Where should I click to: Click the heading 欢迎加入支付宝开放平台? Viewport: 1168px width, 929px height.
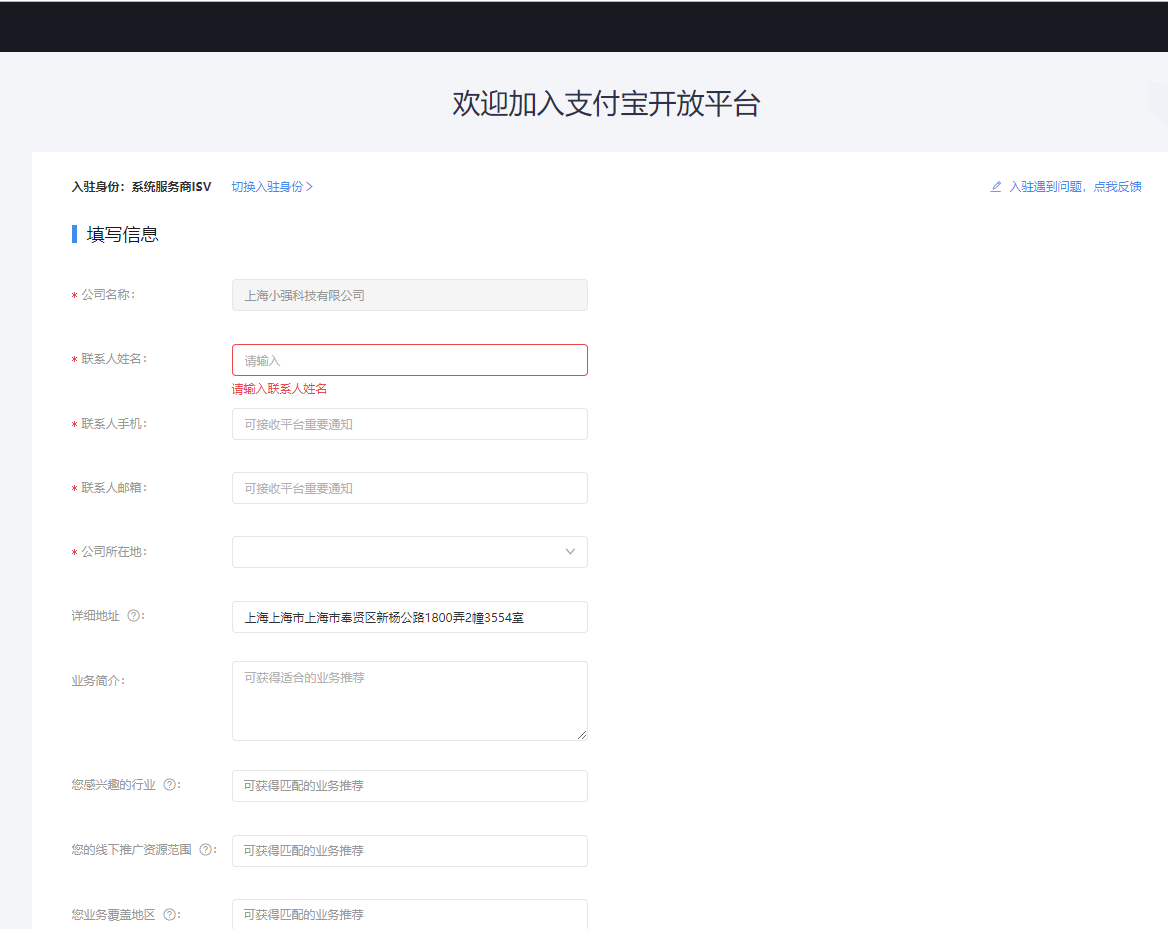[x=606, y=104]
